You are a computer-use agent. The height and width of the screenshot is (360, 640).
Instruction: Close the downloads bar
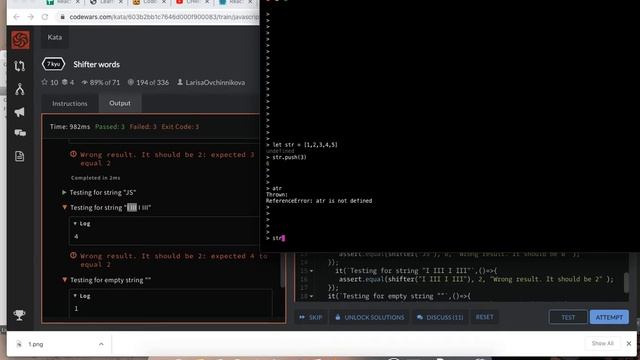629,343
